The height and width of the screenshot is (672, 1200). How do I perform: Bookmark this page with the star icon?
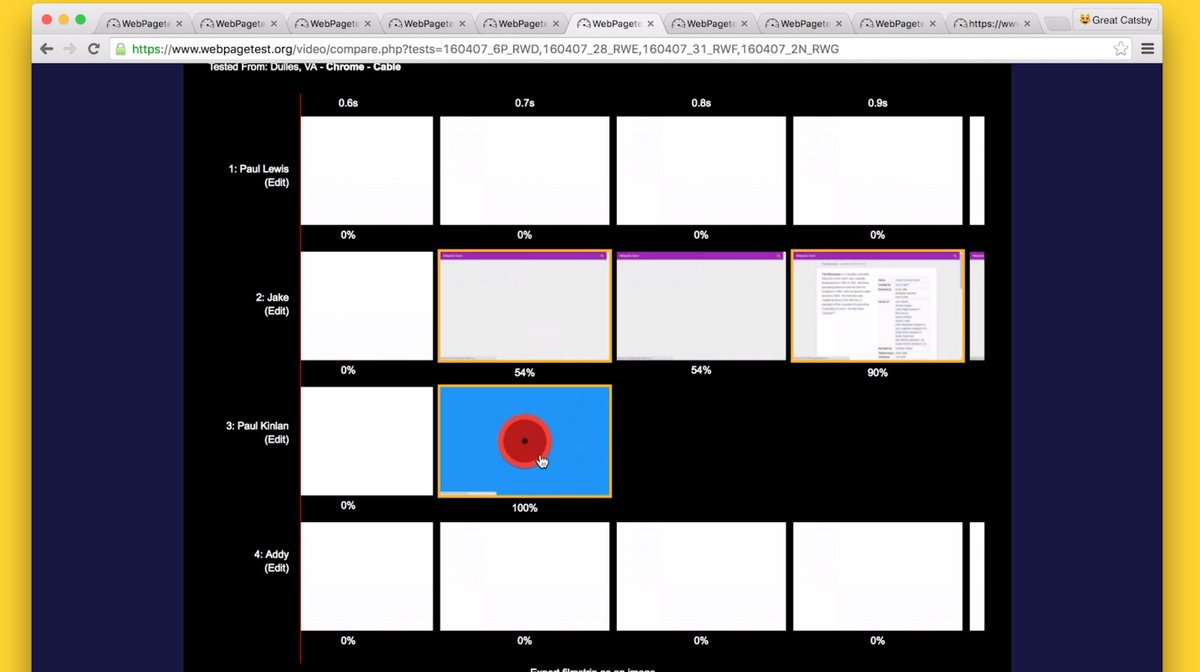pyautogui.click(x=1121, y=48)
